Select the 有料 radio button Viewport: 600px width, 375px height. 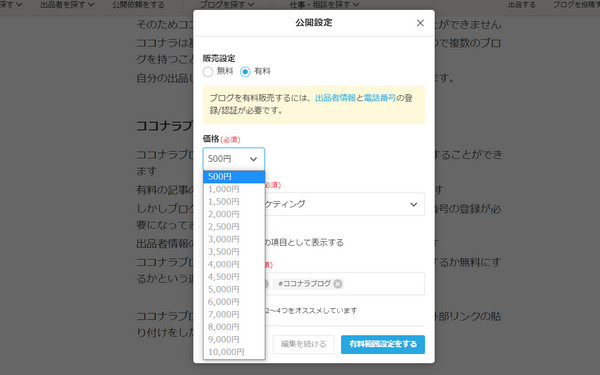click(245, 72)
